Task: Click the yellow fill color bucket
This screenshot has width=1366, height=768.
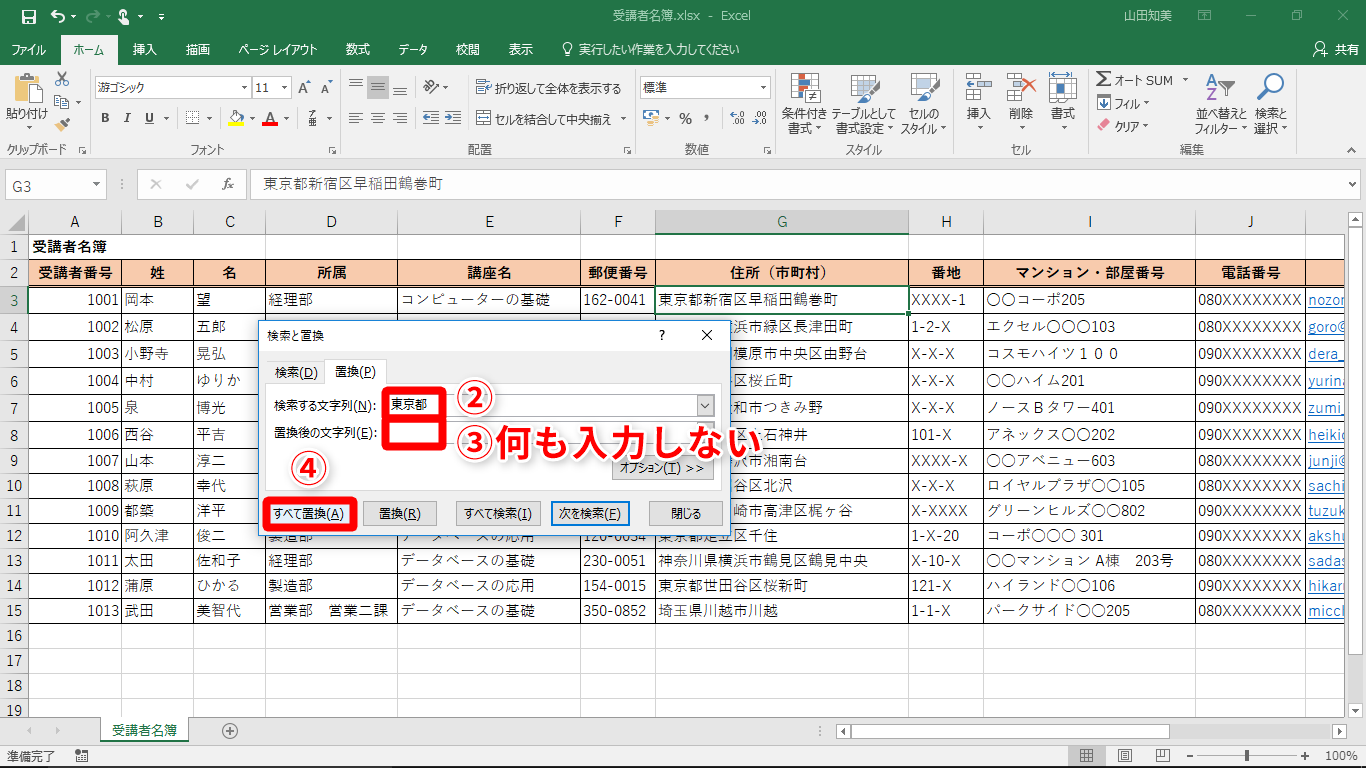Action: (x=236, y=118)
